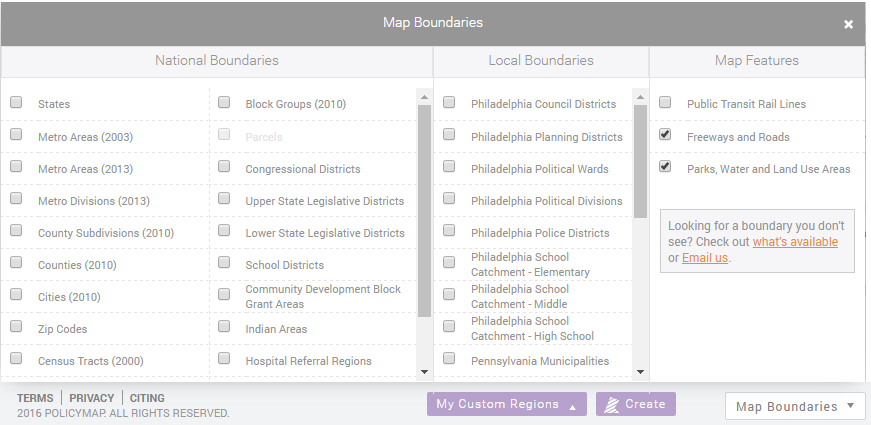Expand My Custom Regions menu

pyautogui.click(x=507, y=404)
